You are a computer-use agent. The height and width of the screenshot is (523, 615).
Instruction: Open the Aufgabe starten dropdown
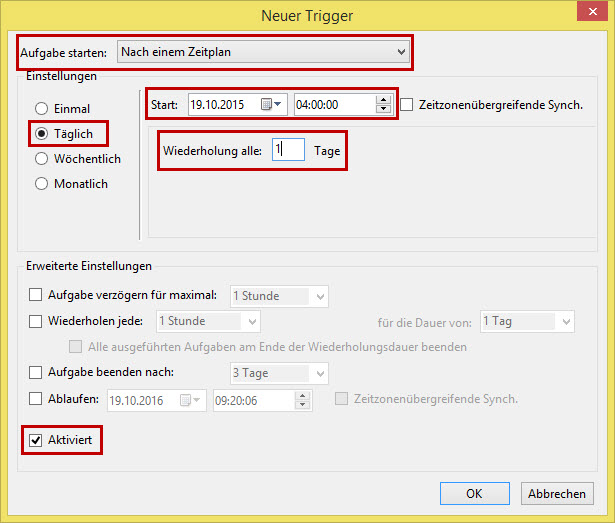click(x=264, y=51)
